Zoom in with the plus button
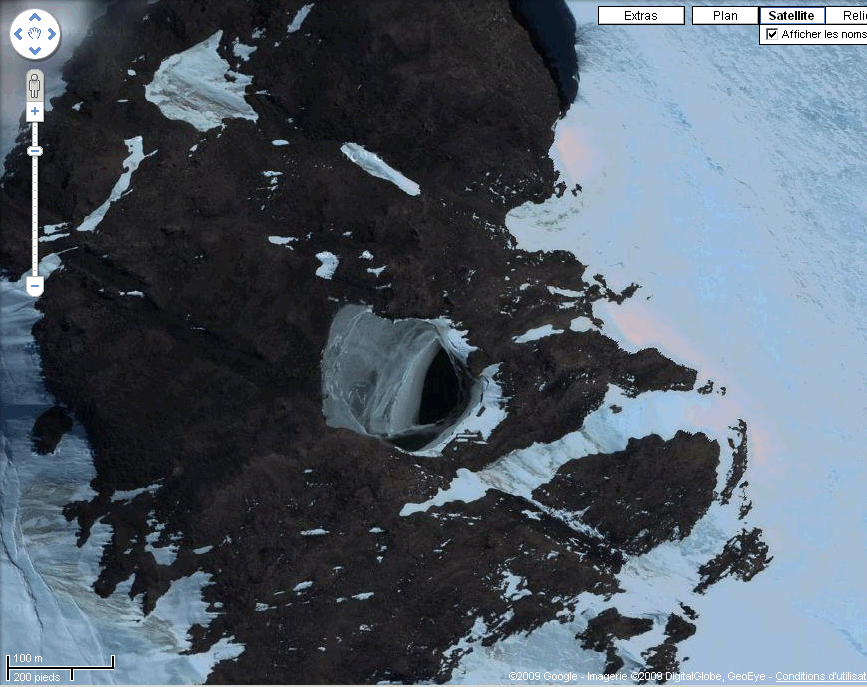This screenshot has height=687, width=867. [35, 112]
